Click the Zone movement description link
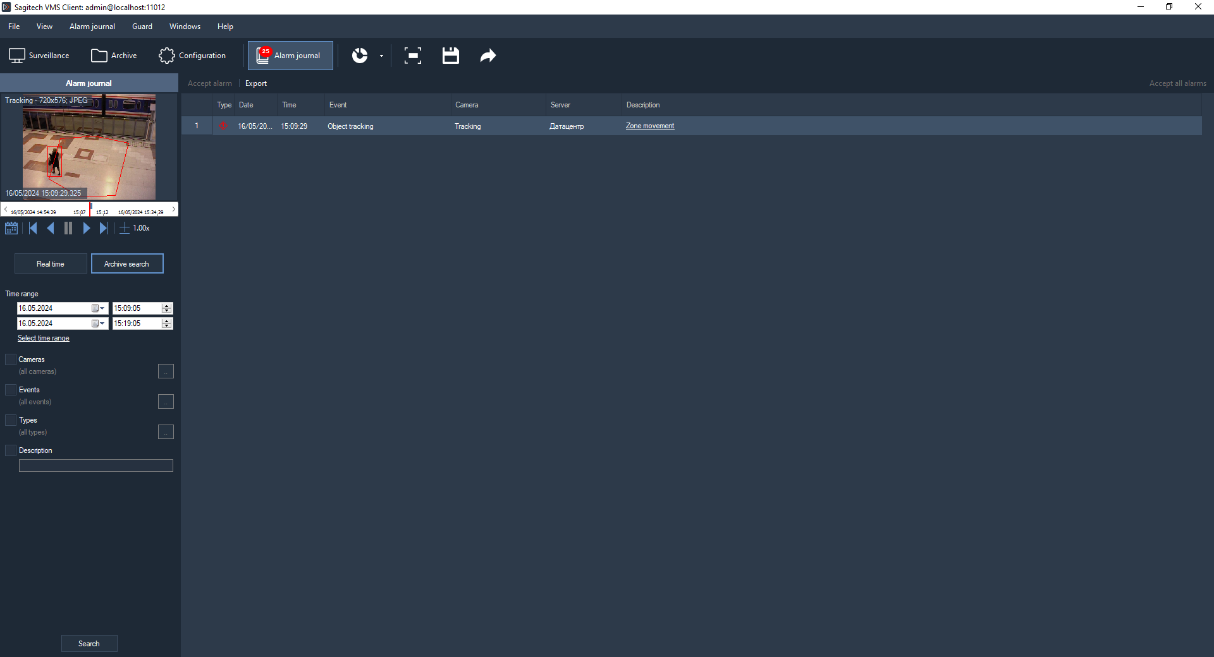Viewport: 1214px width, 657px height. (x=650, y=126)
